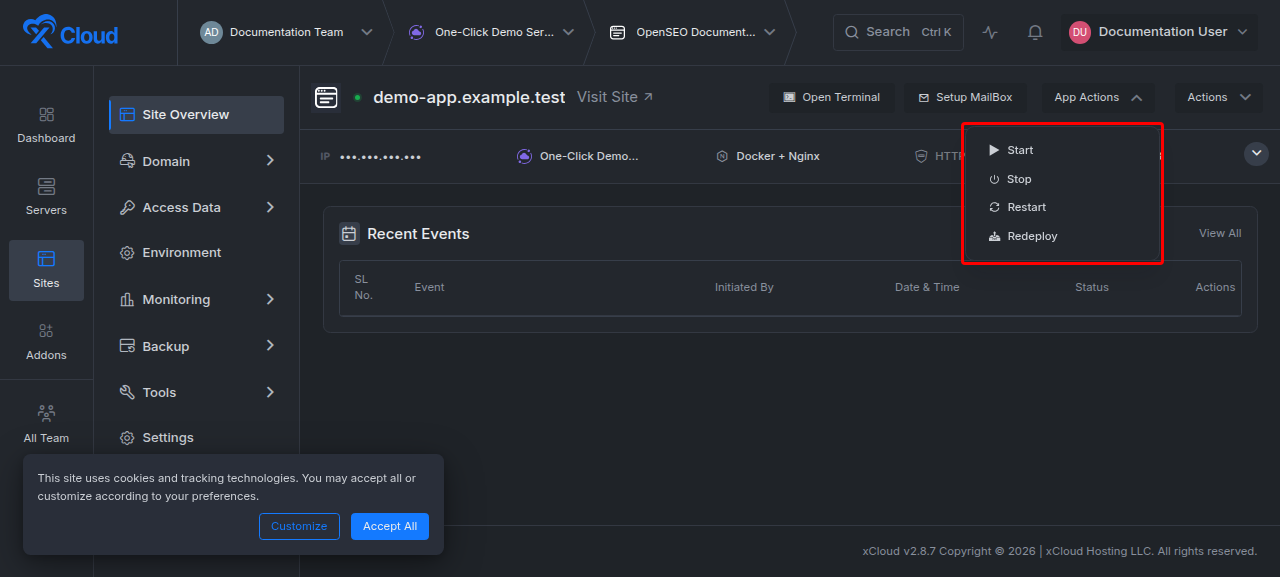Click the Docker + Nginx stack icon
The image size is (1280, 577).
coord(722,156)
